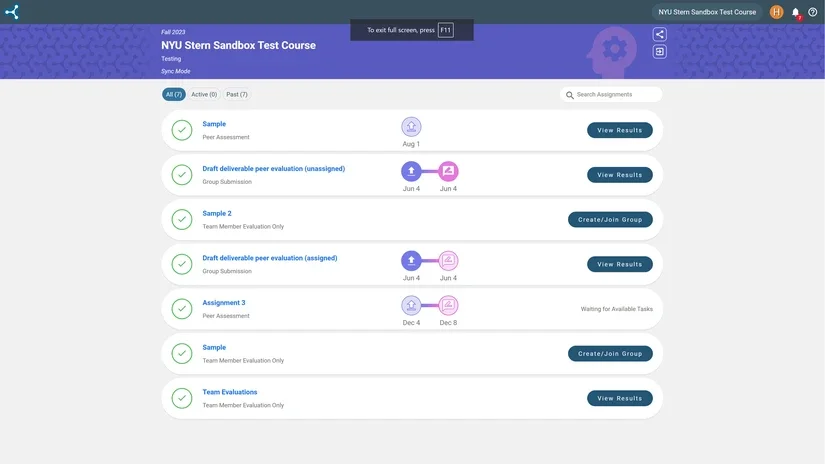
Task: Open the NYU Stern Sandbox Test Course selector
Action: (707, 12)
